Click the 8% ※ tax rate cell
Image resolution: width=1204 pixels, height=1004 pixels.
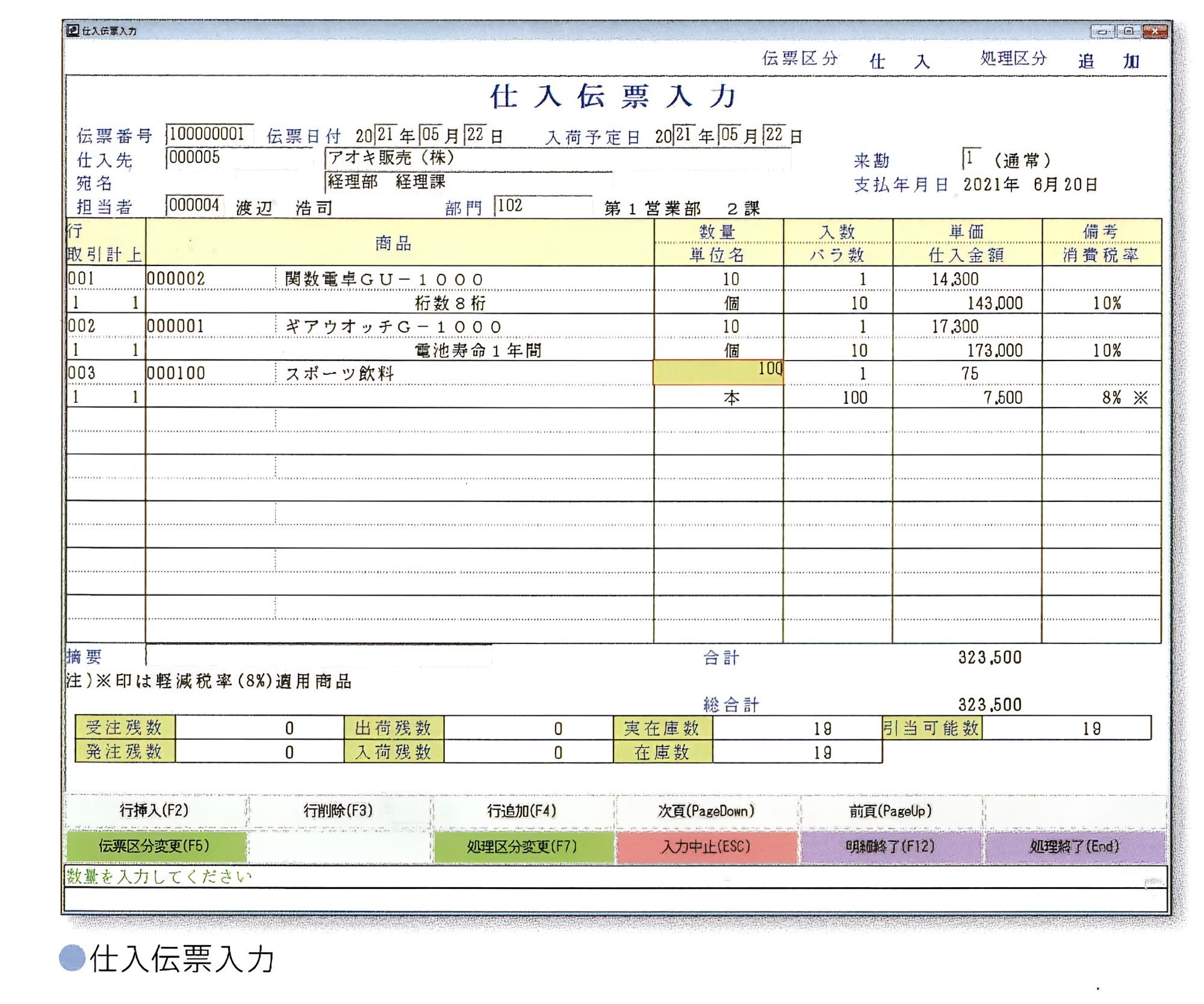coord(1102,397)
